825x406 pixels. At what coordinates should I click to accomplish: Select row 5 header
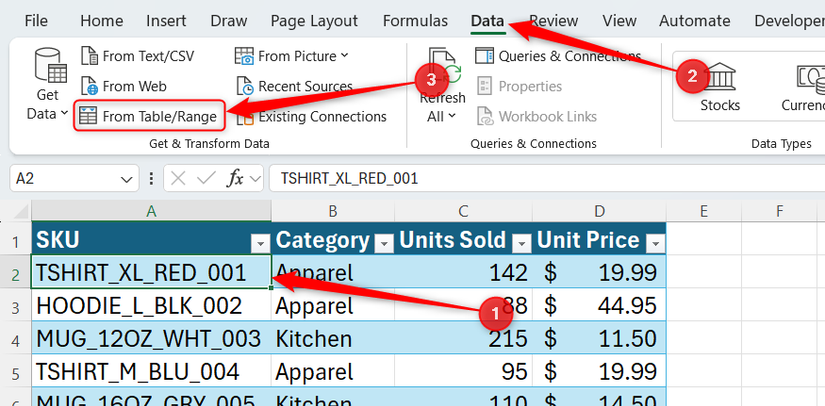15,373
